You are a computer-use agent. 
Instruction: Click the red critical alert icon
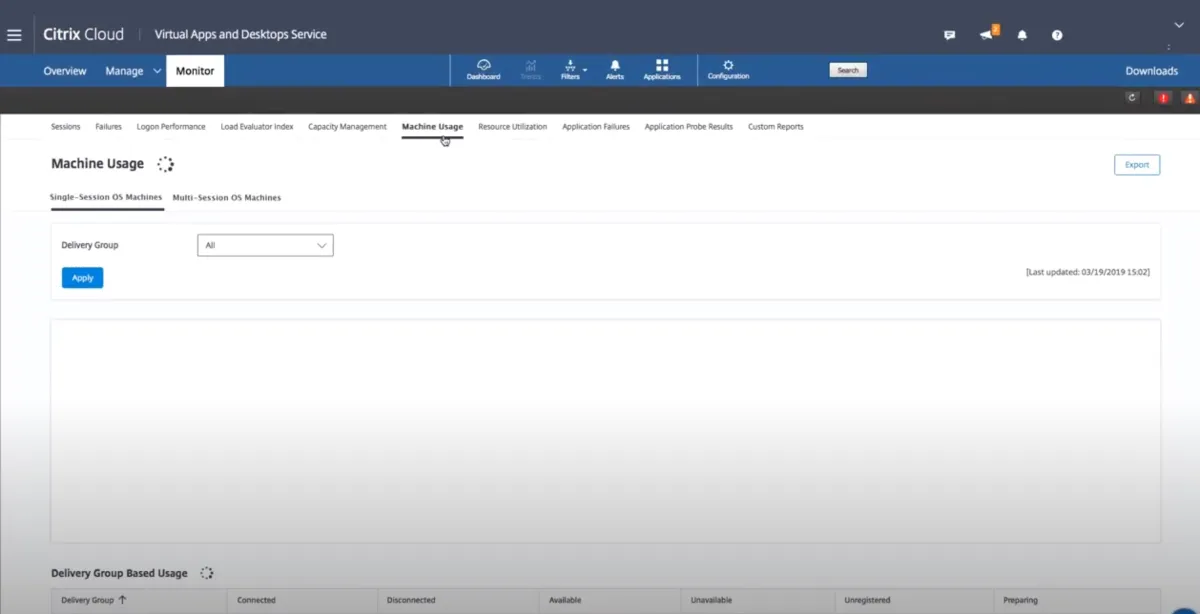[x=1163, y=98]
